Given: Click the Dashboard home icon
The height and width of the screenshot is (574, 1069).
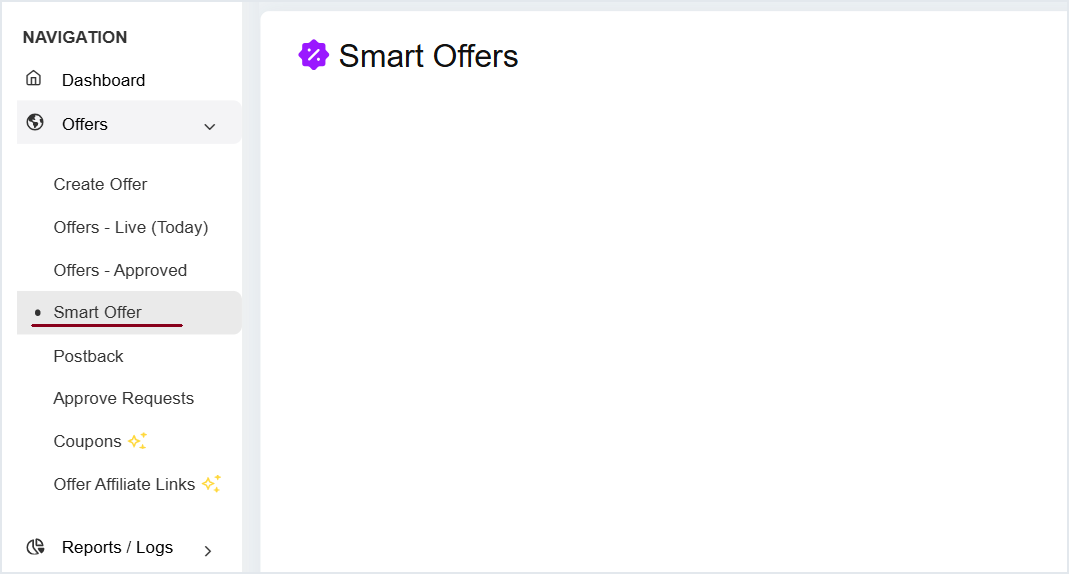Looking at the screenshot, I should pos(34,78).
